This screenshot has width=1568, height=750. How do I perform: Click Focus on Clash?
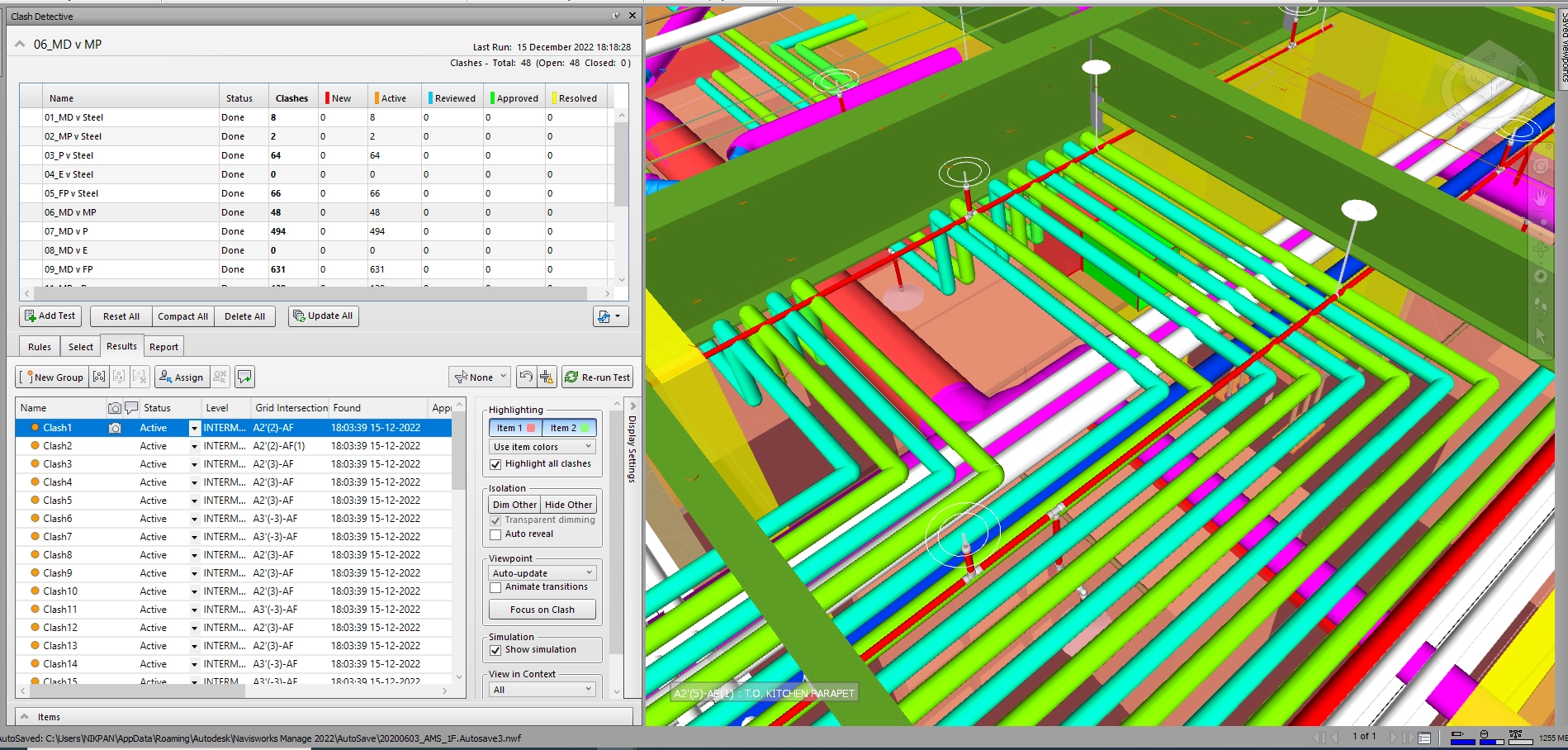tap(542, 610)
